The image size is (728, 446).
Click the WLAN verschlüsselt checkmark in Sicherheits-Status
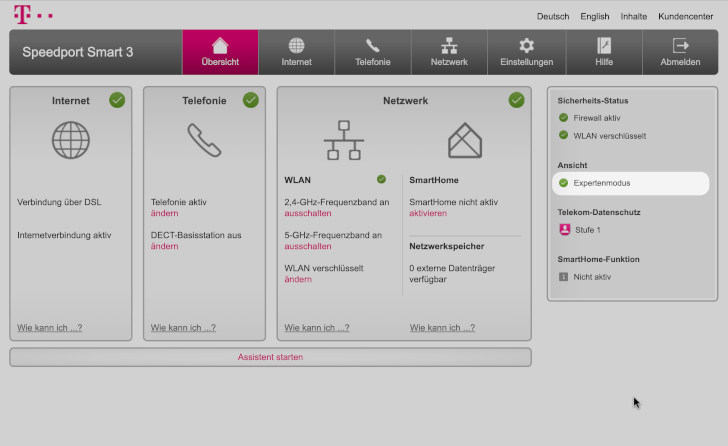point(563,136)
